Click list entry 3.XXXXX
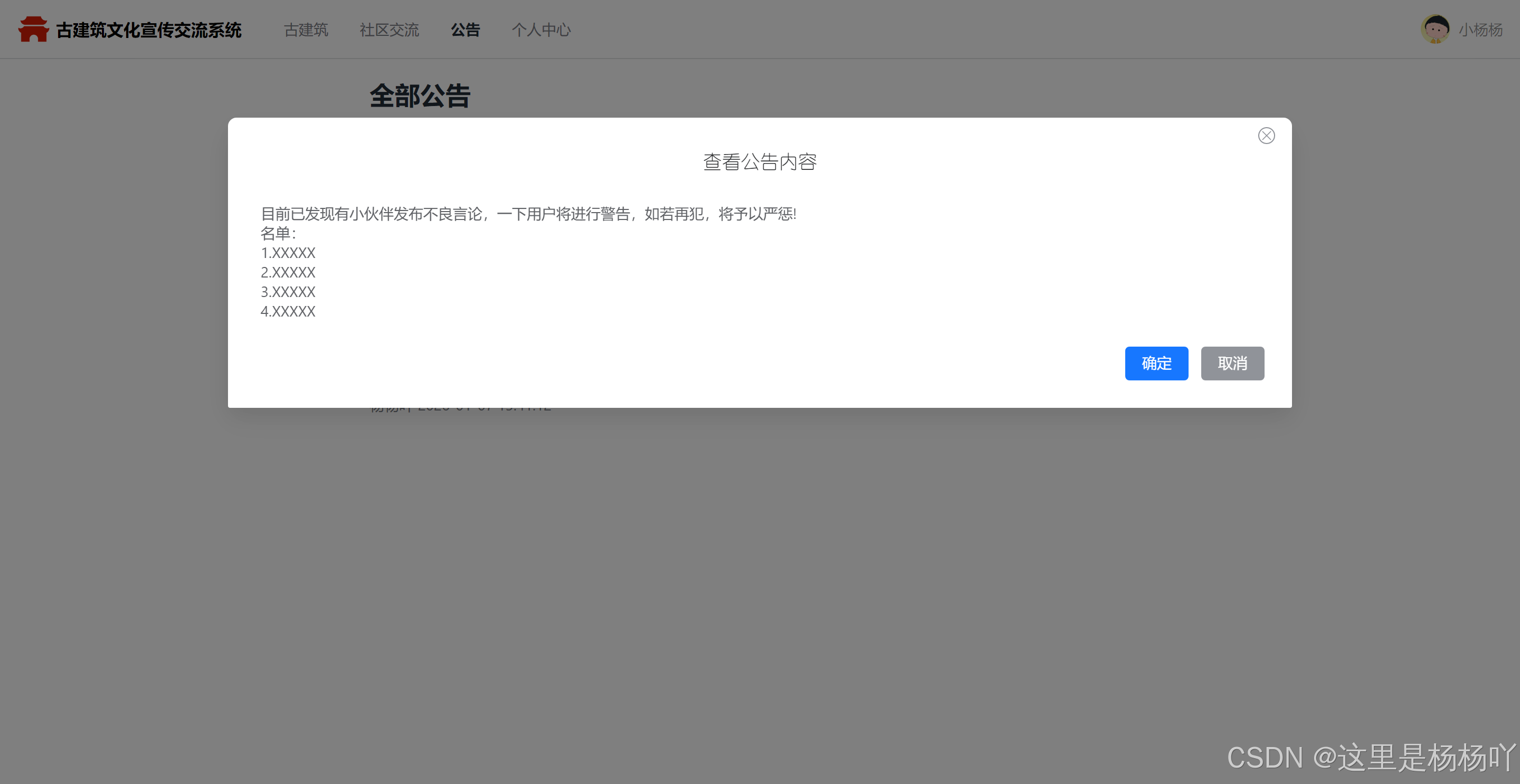The height and width of the screenshot is (784, 1520). coord(288,292)
